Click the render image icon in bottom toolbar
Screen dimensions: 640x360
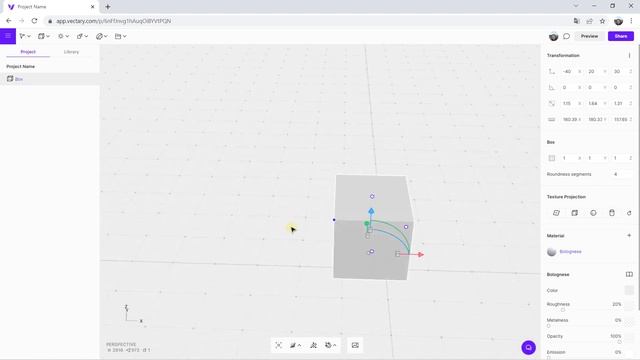tap(355, 345)
